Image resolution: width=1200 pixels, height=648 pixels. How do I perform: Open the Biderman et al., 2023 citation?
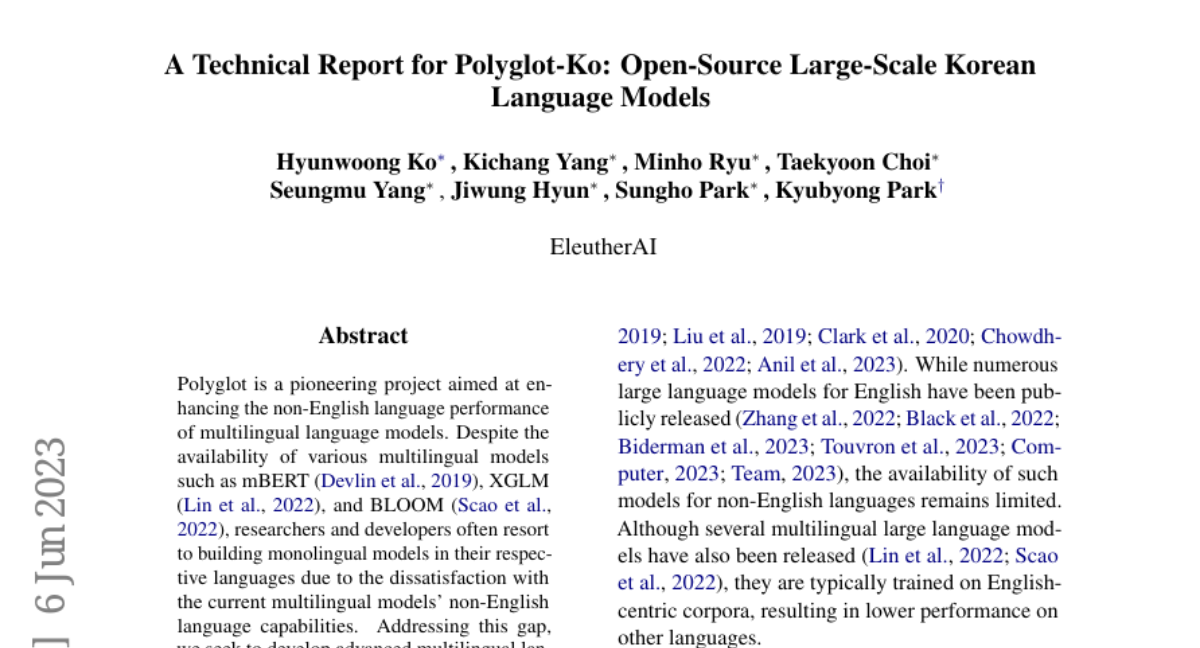pos(709,446)
